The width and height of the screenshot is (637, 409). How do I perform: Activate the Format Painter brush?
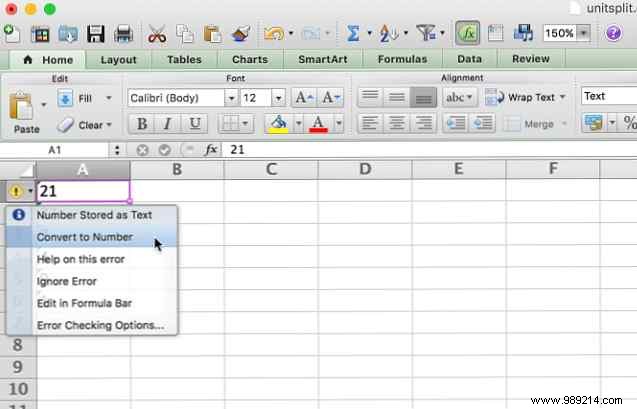(240, 34)
